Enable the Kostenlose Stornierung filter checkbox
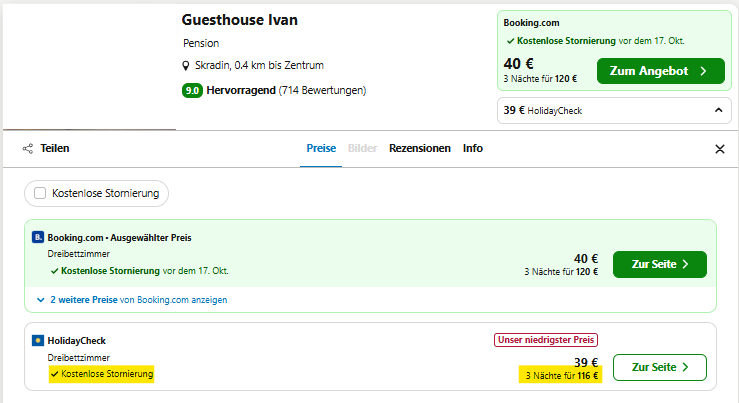Viewport: 739px width, 403px height. [x=40, y=193]
